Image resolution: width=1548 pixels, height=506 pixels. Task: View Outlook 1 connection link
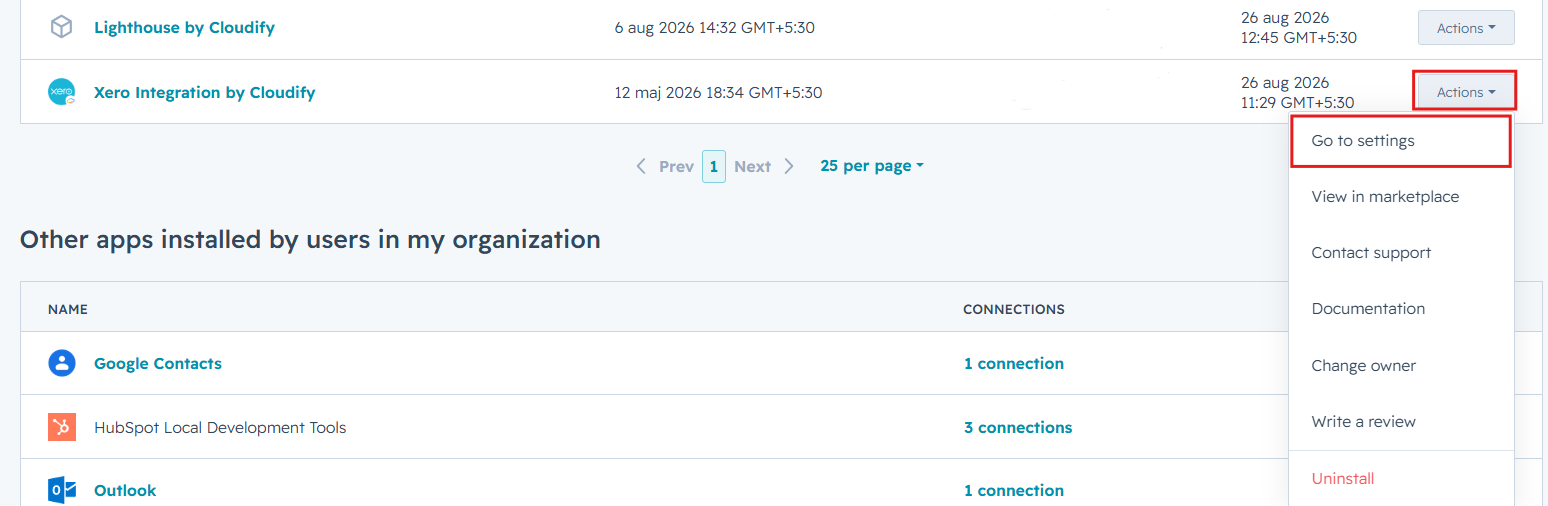coord(1014,490)
